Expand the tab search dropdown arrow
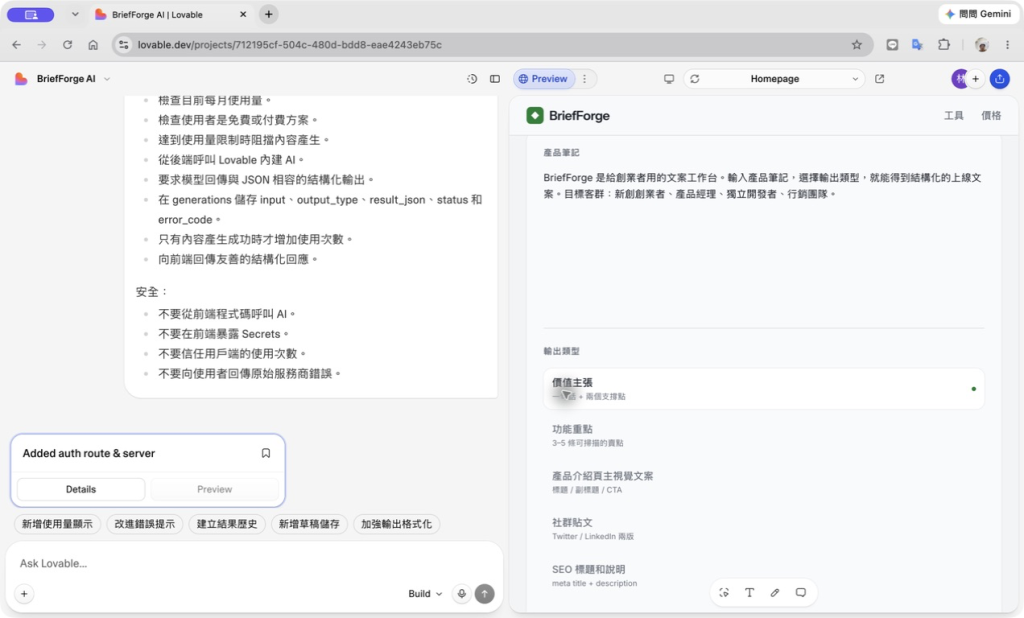 [75, 14]
